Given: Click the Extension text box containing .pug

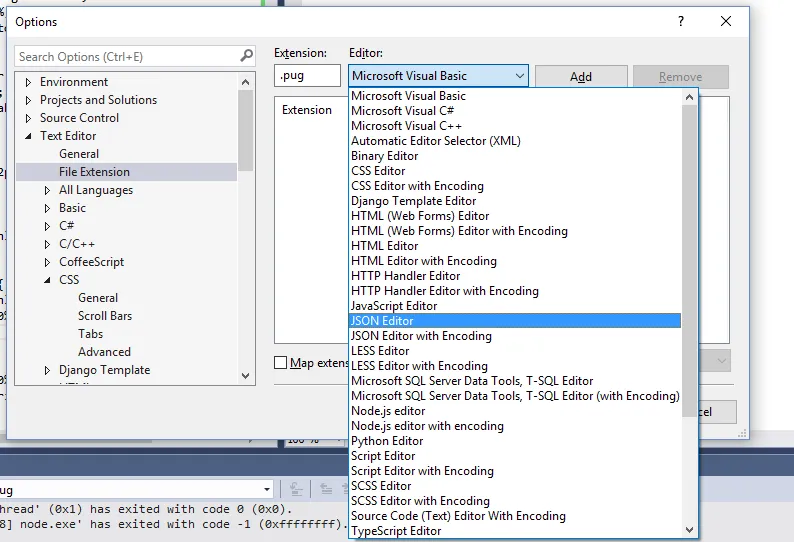Looking at the screenshot, I should pos(307,75).
